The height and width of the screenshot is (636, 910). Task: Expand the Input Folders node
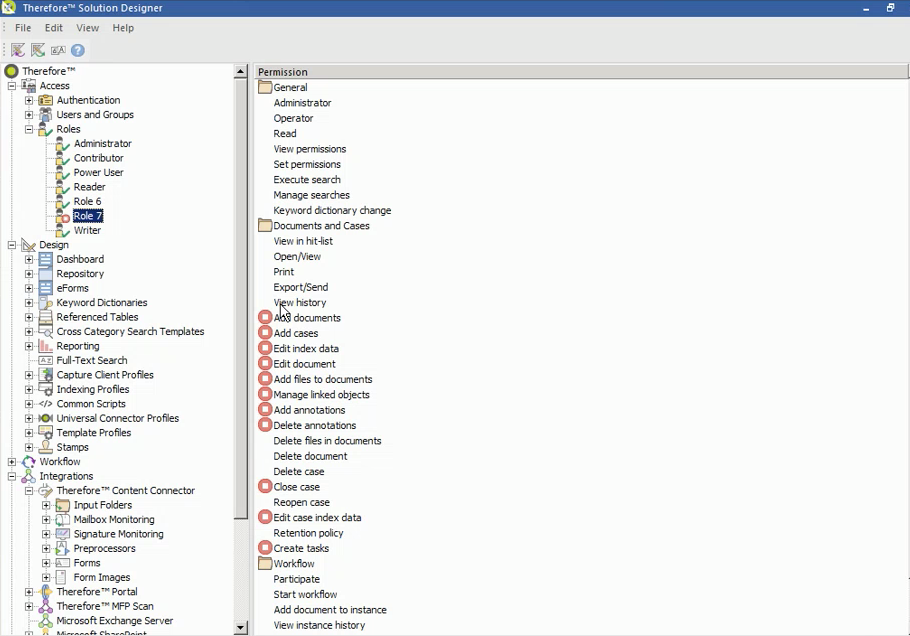(46, 505)
